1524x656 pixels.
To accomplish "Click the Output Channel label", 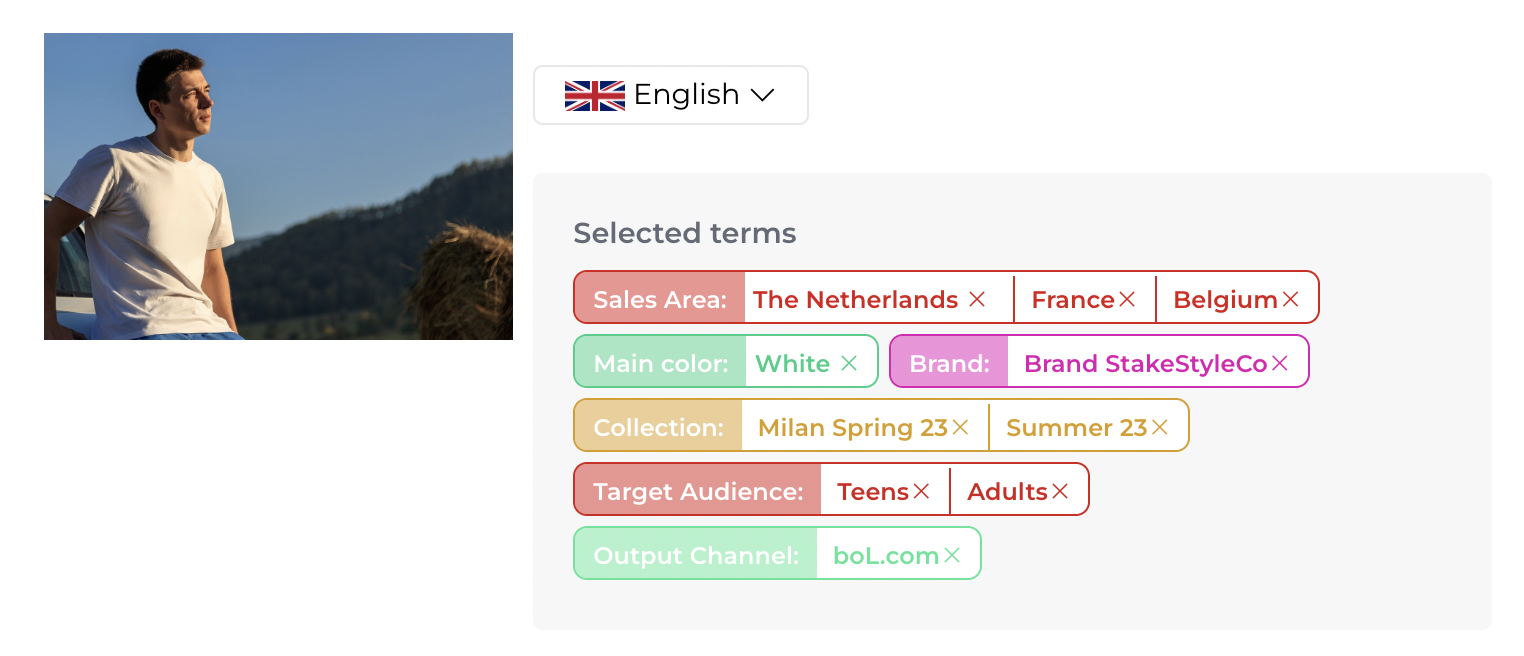I will 696,555.
